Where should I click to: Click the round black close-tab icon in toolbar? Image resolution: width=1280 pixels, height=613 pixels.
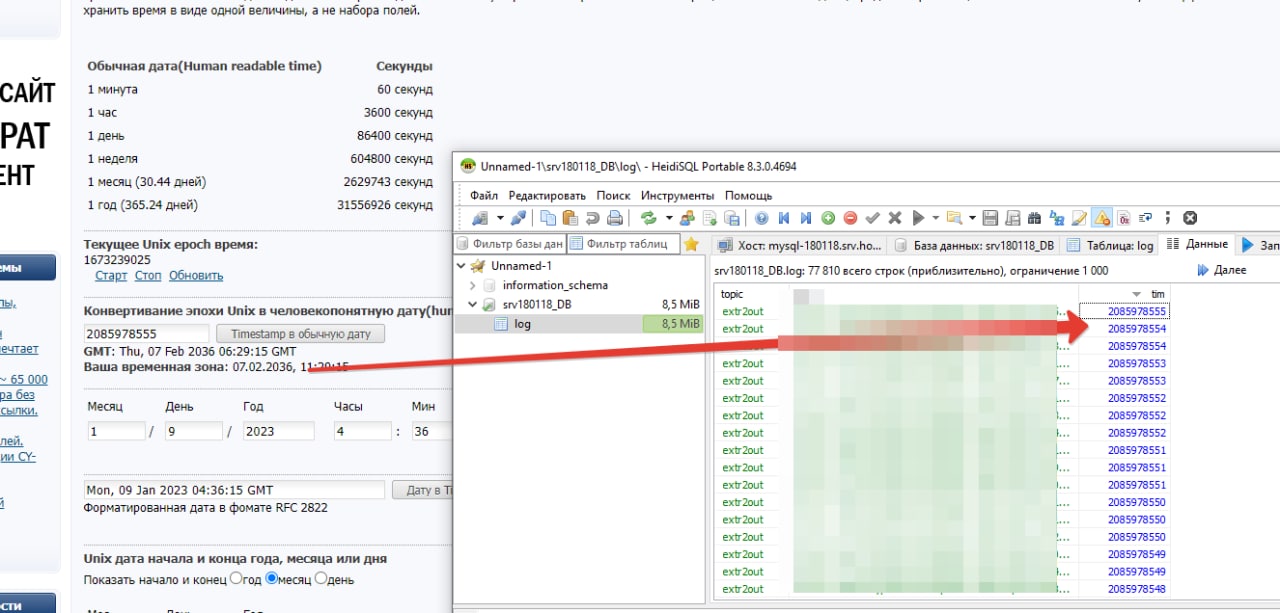pos(1190,217)
